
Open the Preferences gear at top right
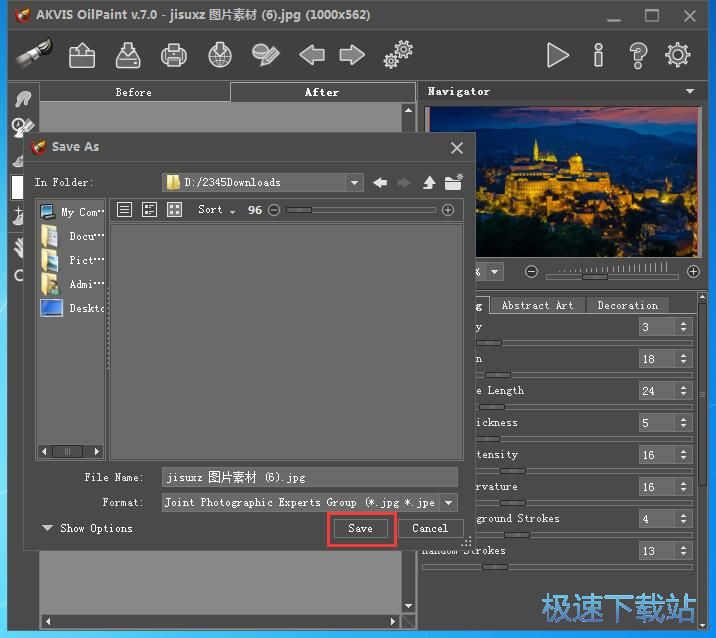(678, 55)
